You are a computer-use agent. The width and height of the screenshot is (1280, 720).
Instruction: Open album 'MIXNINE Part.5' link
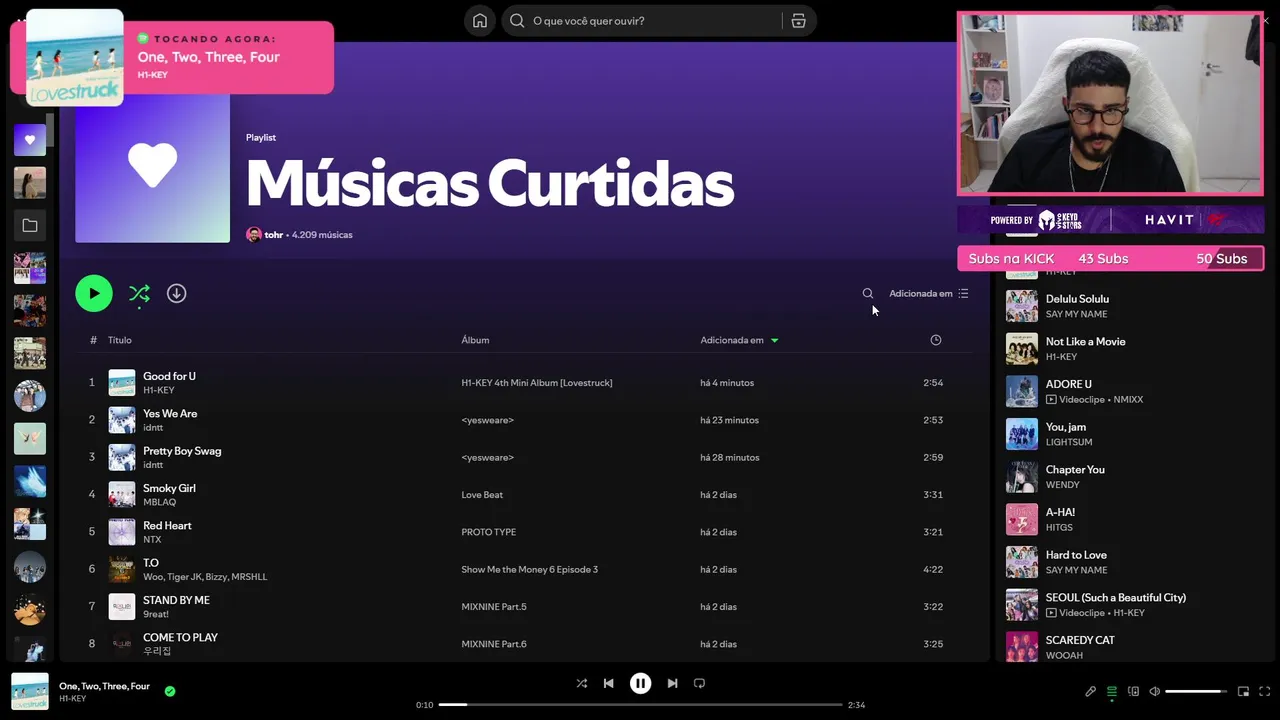pyautogui.click(x=494, y=607)
